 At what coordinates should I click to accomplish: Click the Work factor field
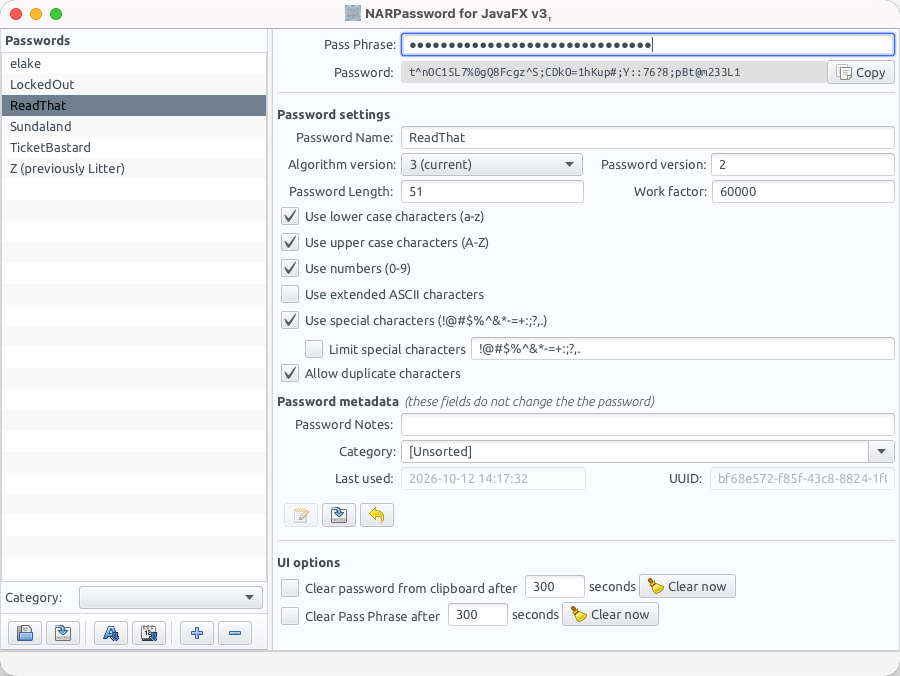[x=803, y=192]
